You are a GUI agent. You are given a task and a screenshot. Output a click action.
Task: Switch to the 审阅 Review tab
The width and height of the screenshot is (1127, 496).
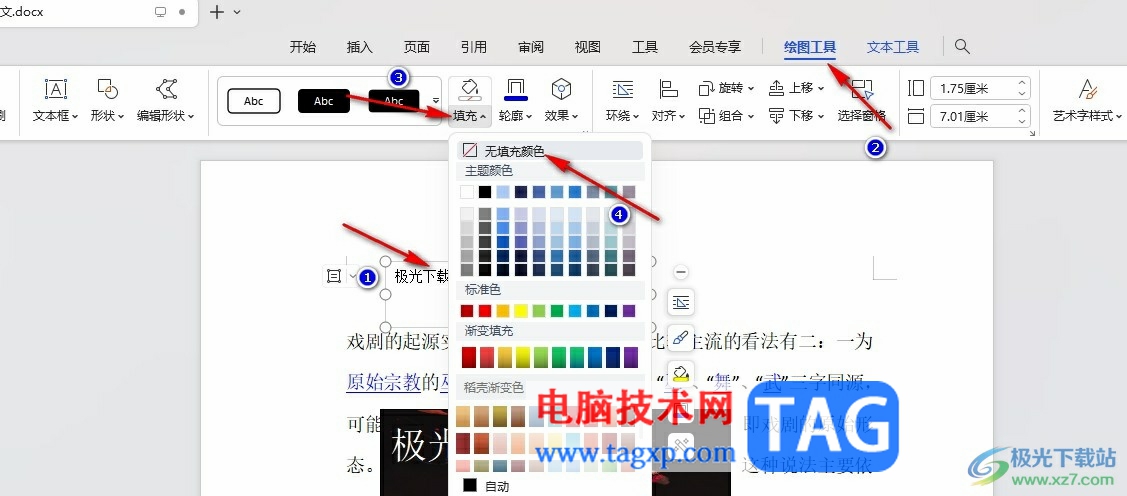point(530,47)
